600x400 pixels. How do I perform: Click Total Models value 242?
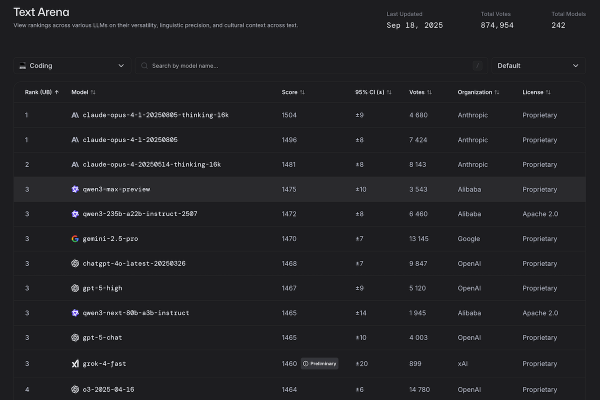coord(558,25)
